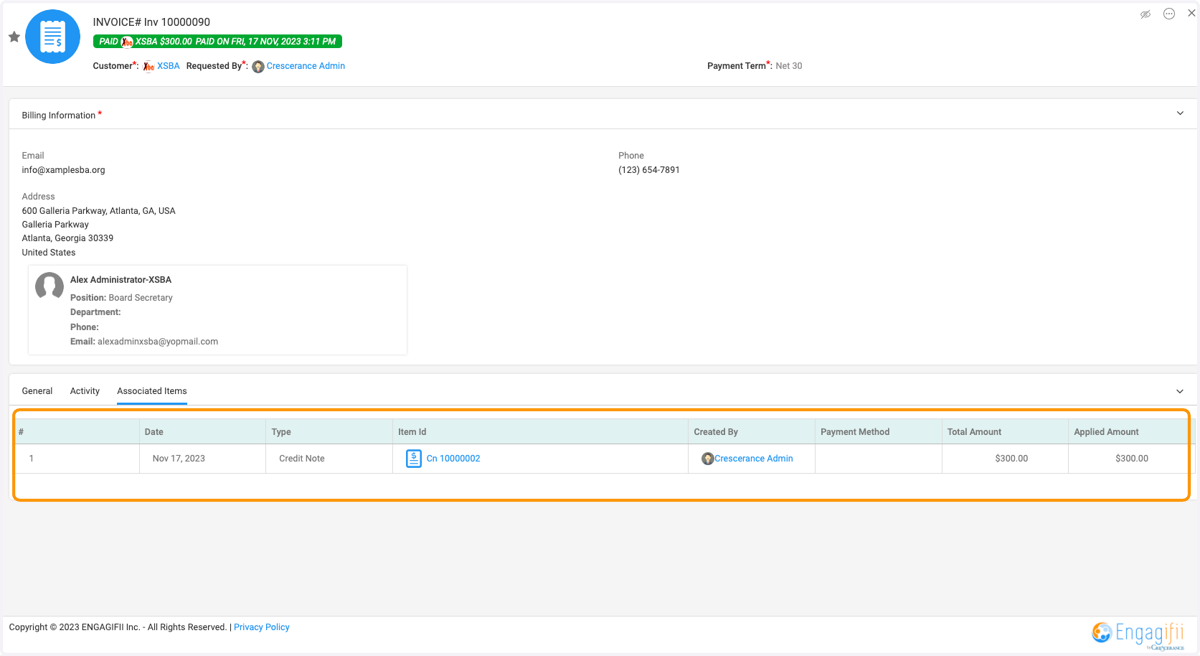Click avatar in Created By column
The width and height of the screenshot is (1200, 656).
point(707,459)
